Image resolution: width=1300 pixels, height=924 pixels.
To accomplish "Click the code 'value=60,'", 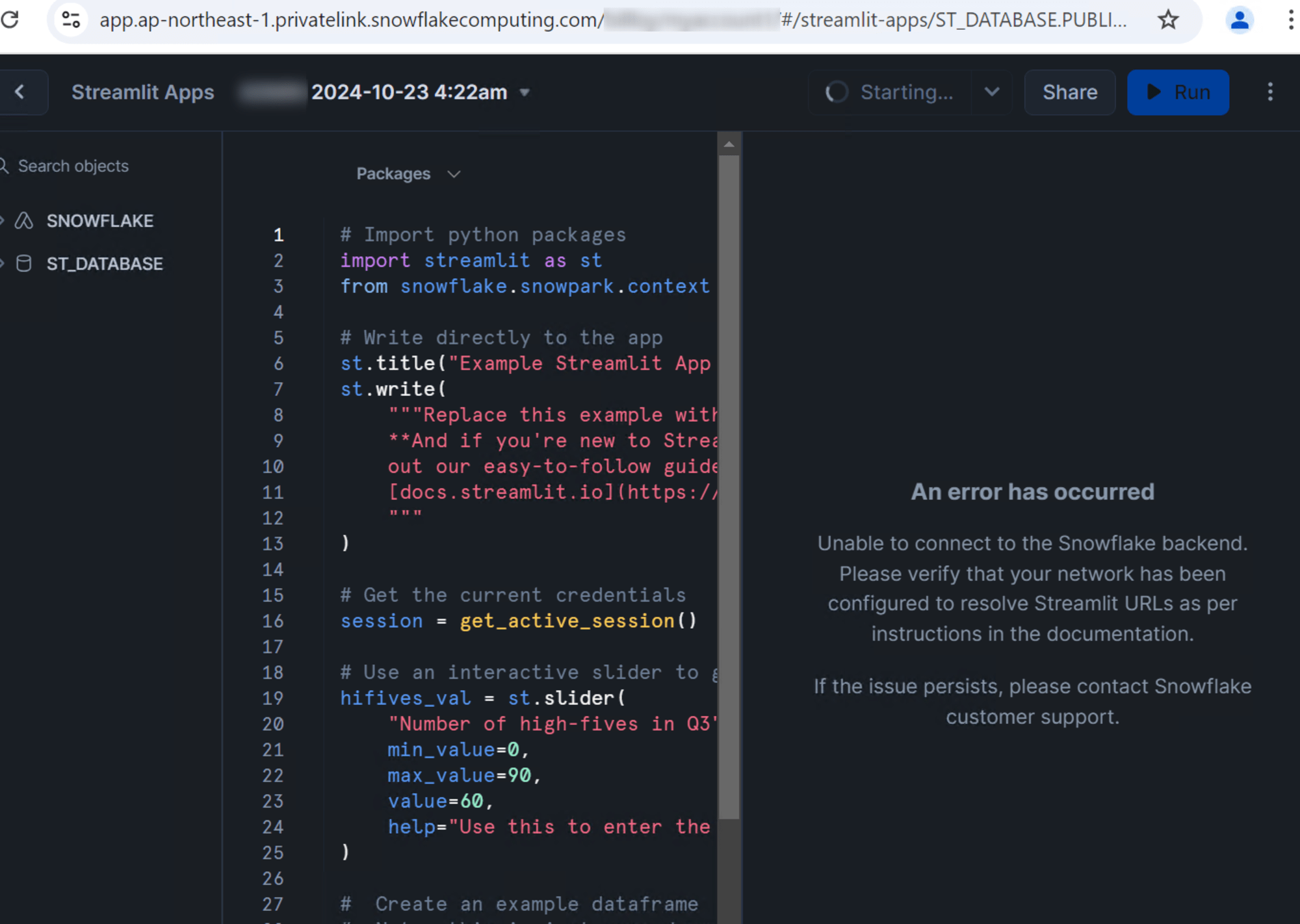I will [x=441, y=801].
